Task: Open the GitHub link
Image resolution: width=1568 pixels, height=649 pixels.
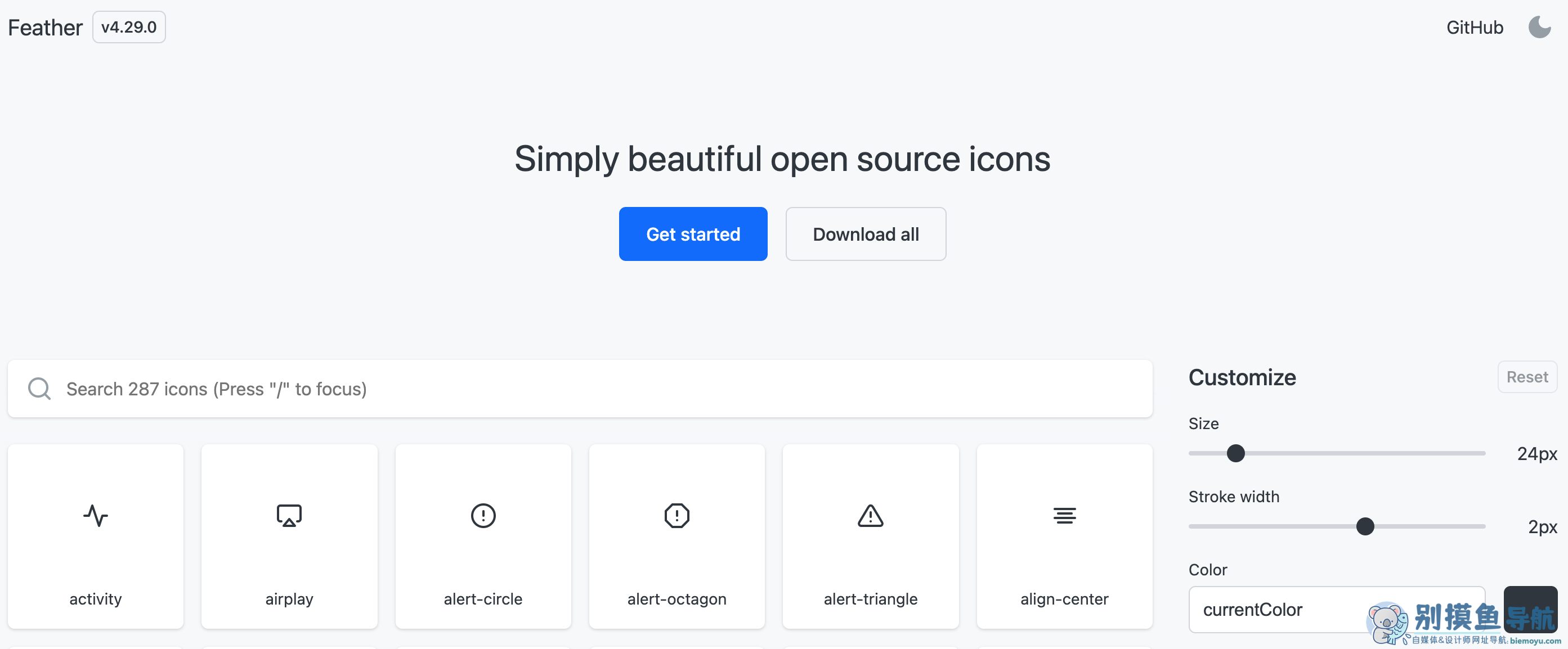Action: pos(1474,28)
